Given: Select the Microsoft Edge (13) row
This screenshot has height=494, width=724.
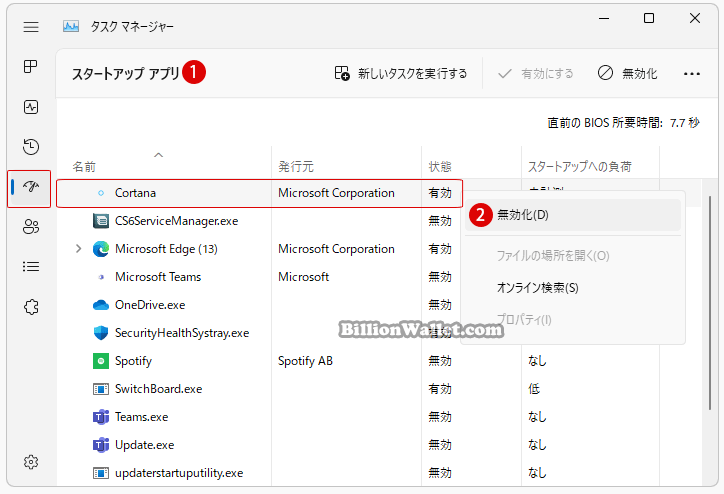Looking at the screenshot, I should 166,249.
